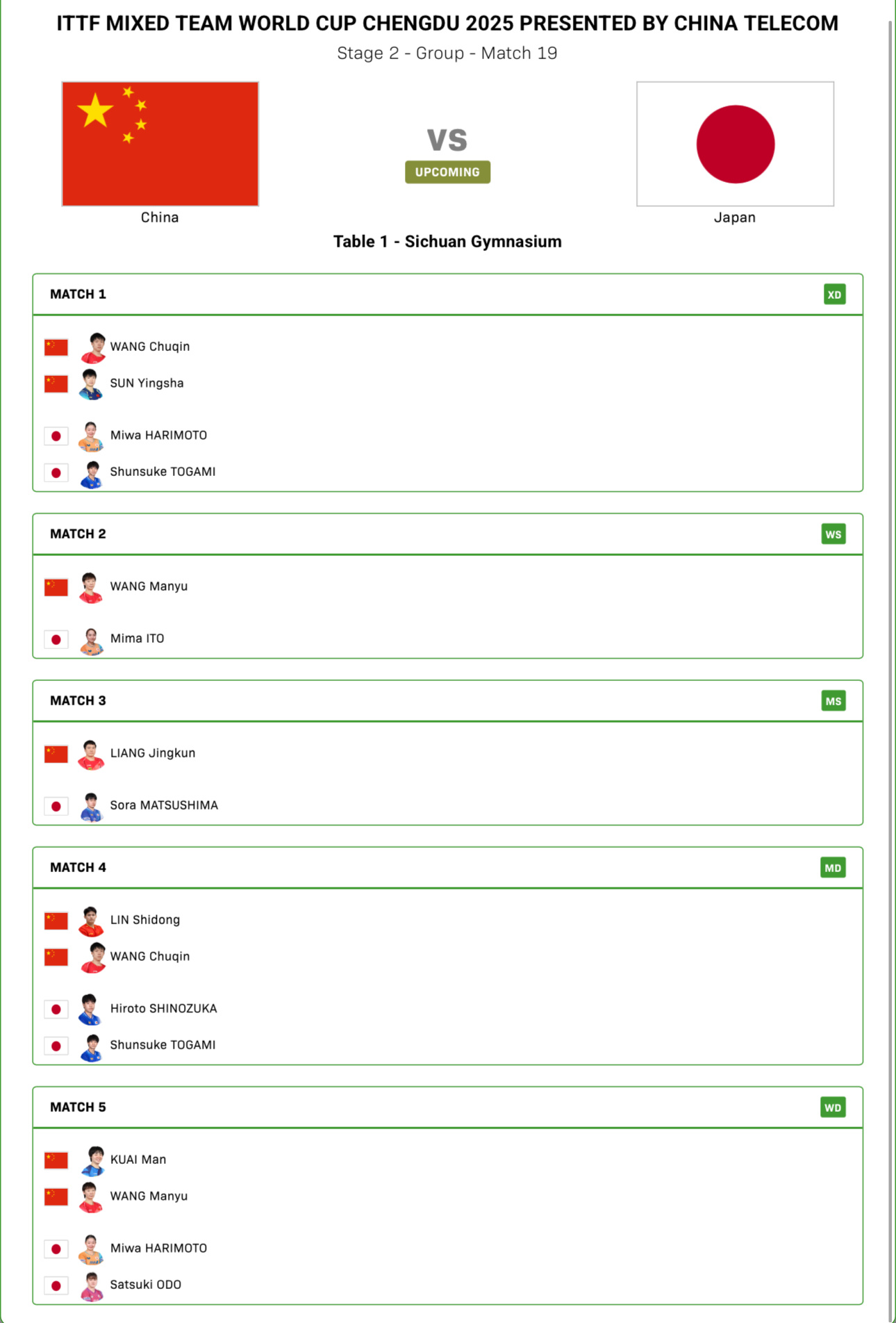Open Shunsuke TOGAMI's name in Match 1
This screenshot has width=896, height=1323.
(163, 471)
